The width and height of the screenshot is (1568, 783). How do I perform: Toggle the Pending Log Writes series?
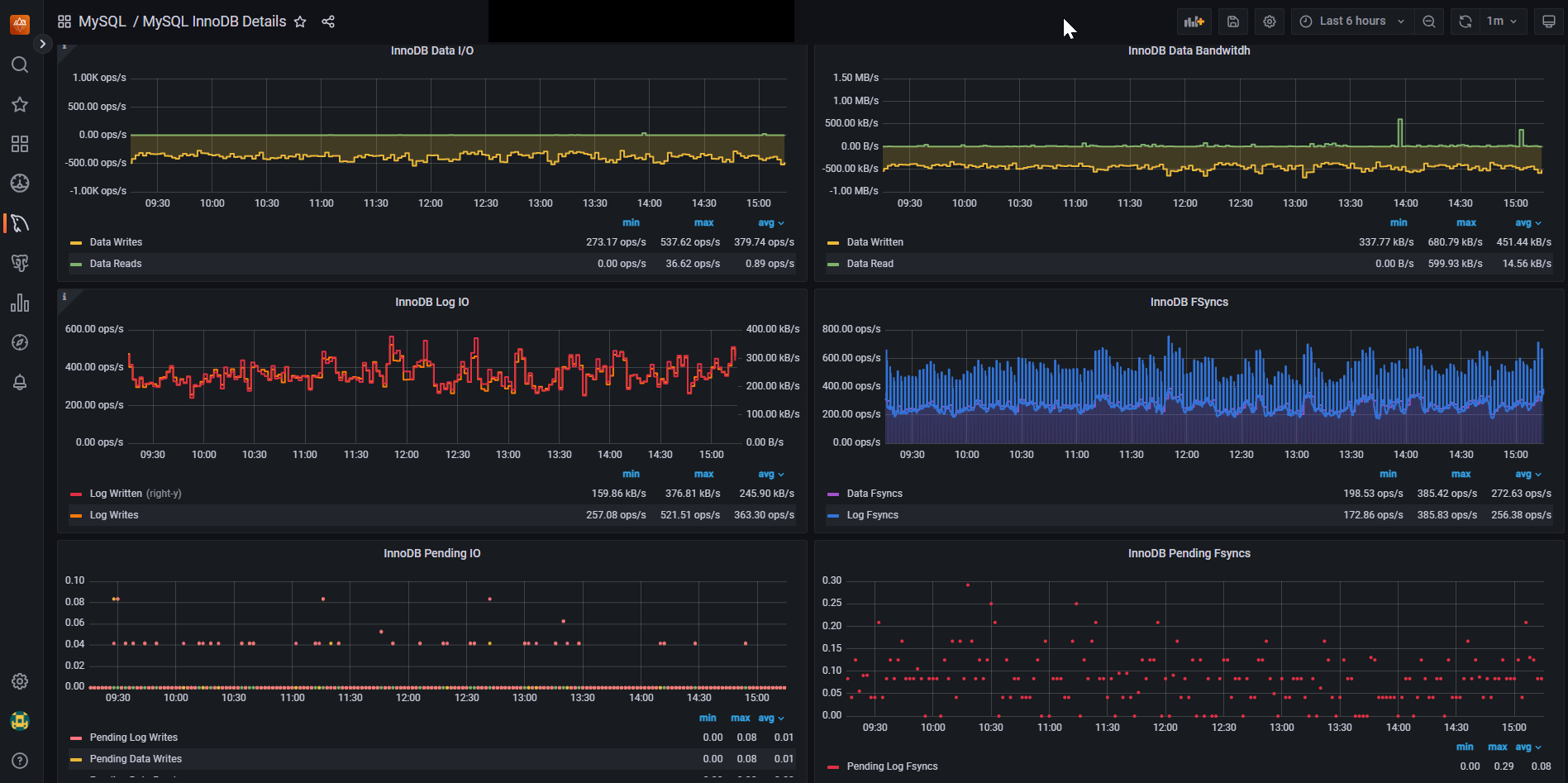[x=134, y=738]
